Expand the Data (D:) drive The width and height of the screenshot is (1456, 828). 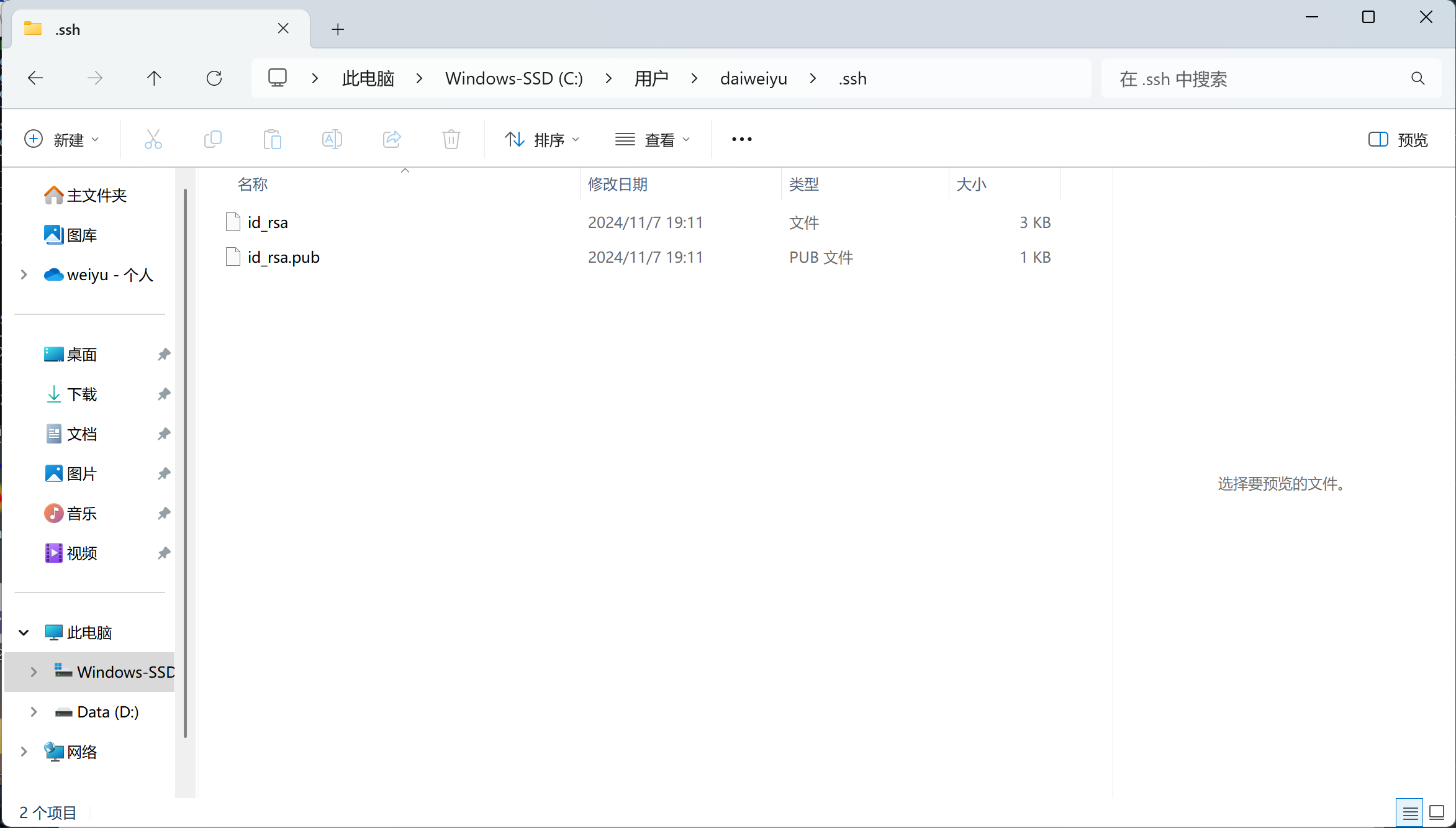[x=34, y=712]
